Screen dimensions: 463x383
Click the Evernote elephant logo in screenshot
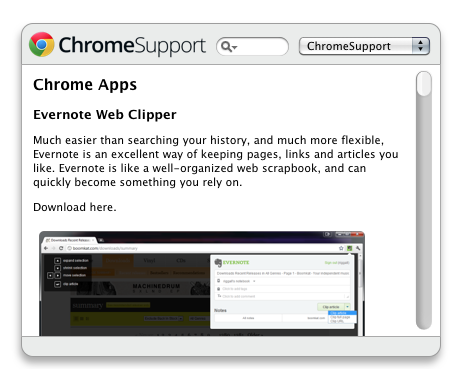click(218, 263)
